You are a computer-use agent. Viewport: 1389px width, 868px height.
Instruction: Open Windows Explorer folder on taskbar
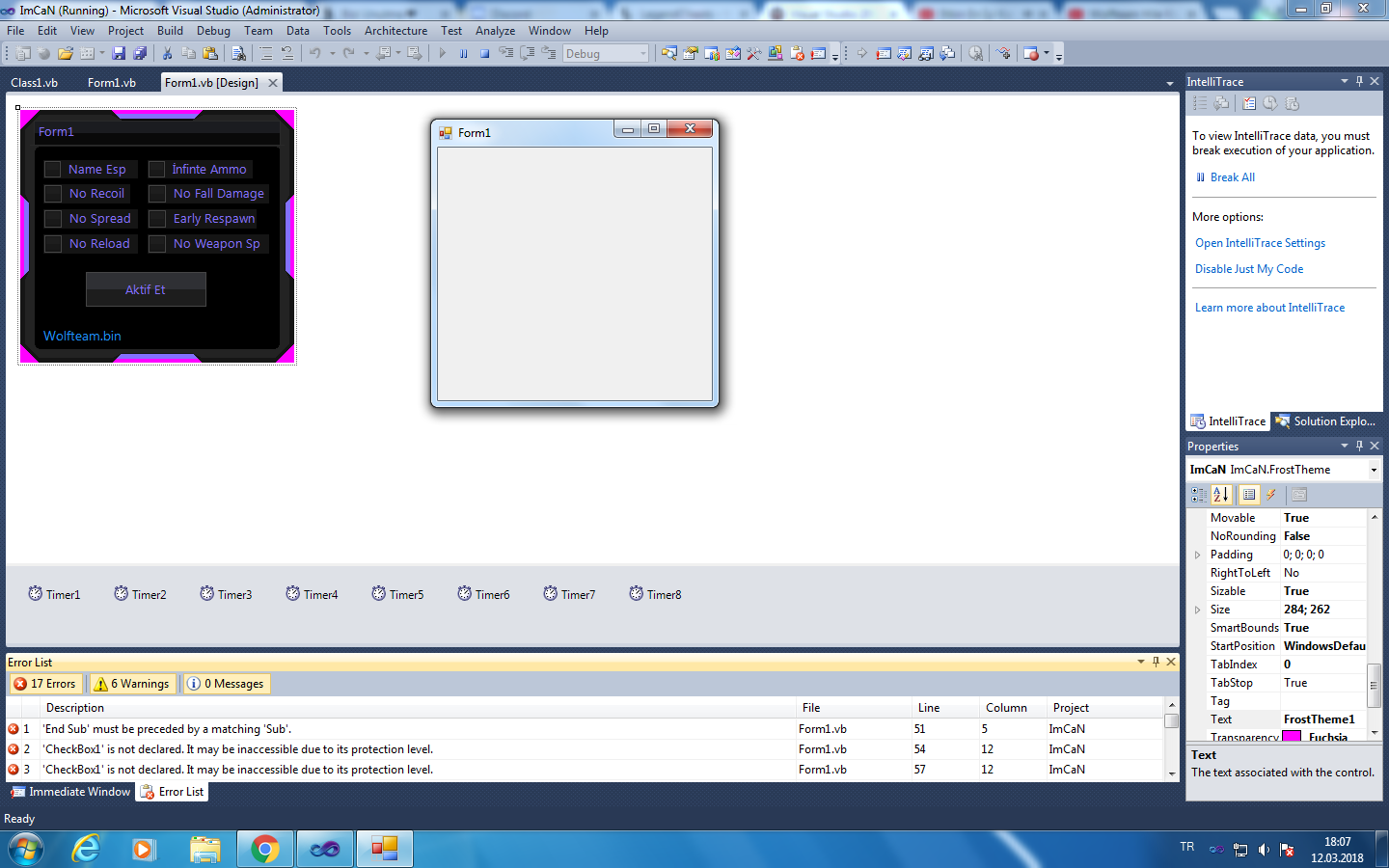204,849
